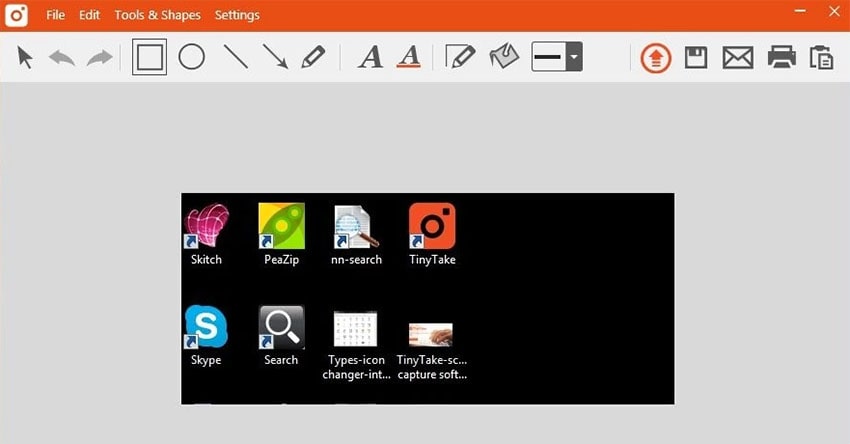
Task: Undo the last annotation
Action: coord(62,57)
